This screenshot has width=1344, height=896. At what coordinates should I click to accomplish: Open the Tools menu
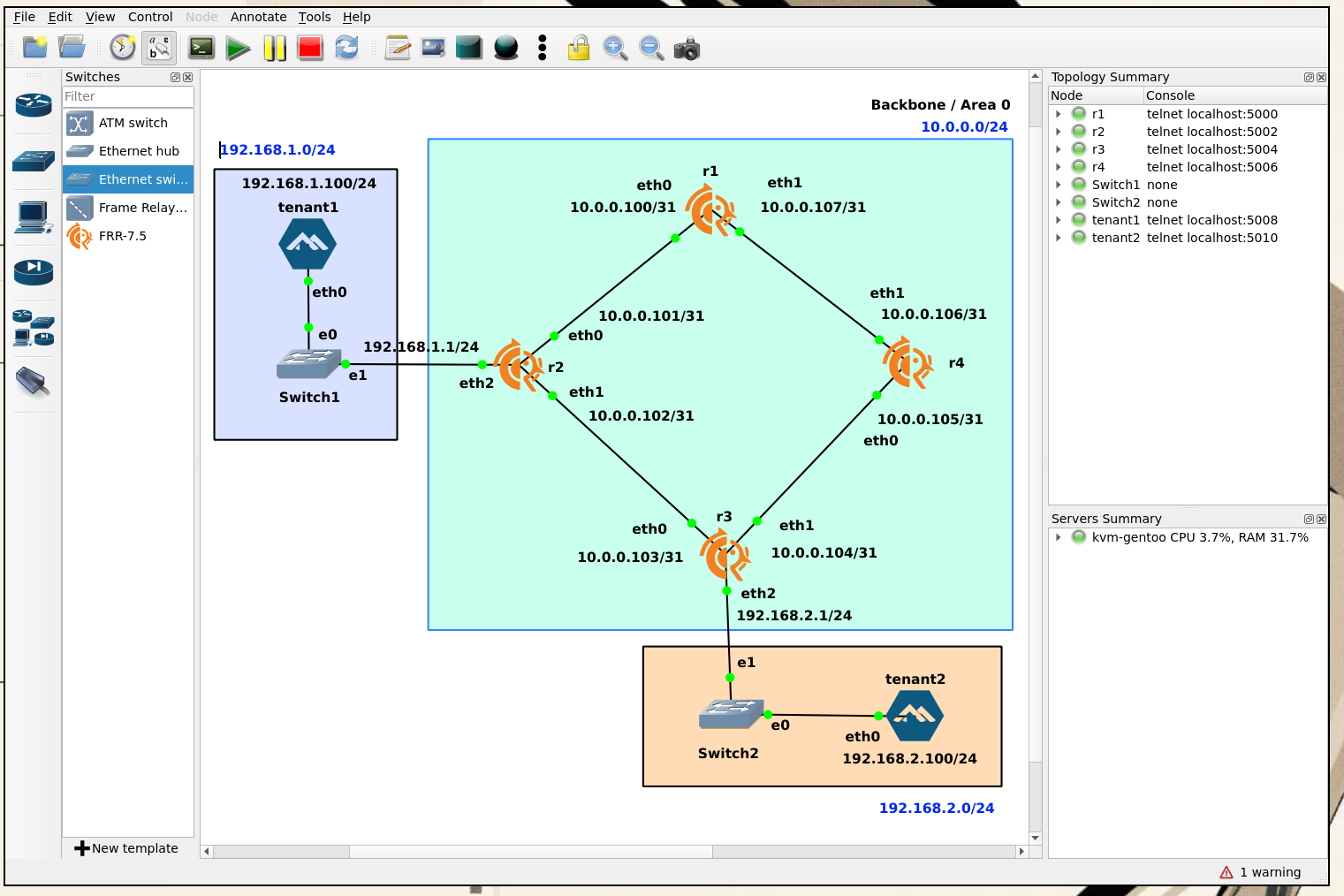(x=314, y=17)
